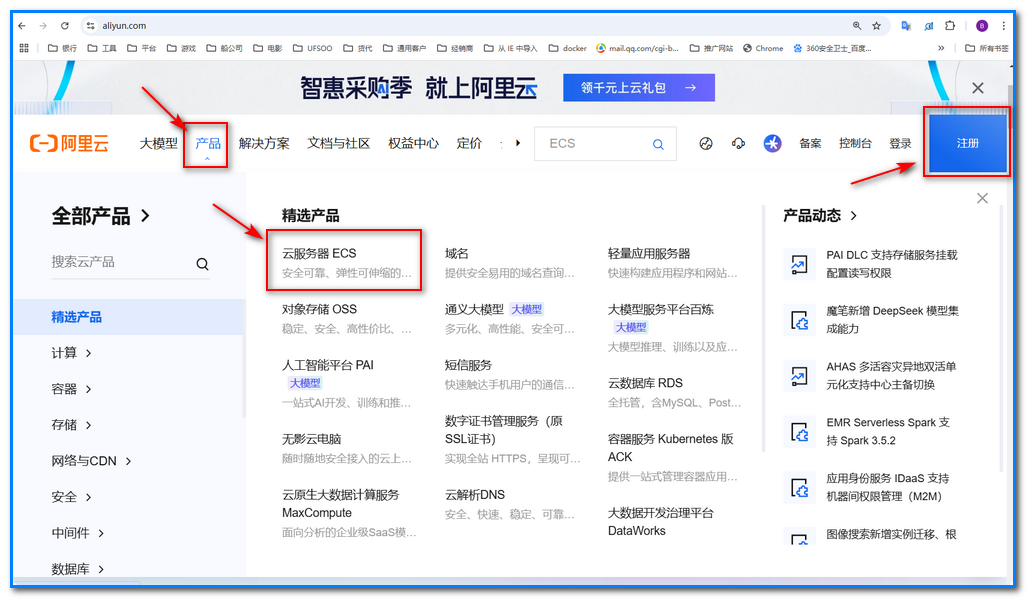
Task: Open the Chrome bookmark
Action: [x=763, y=48]
